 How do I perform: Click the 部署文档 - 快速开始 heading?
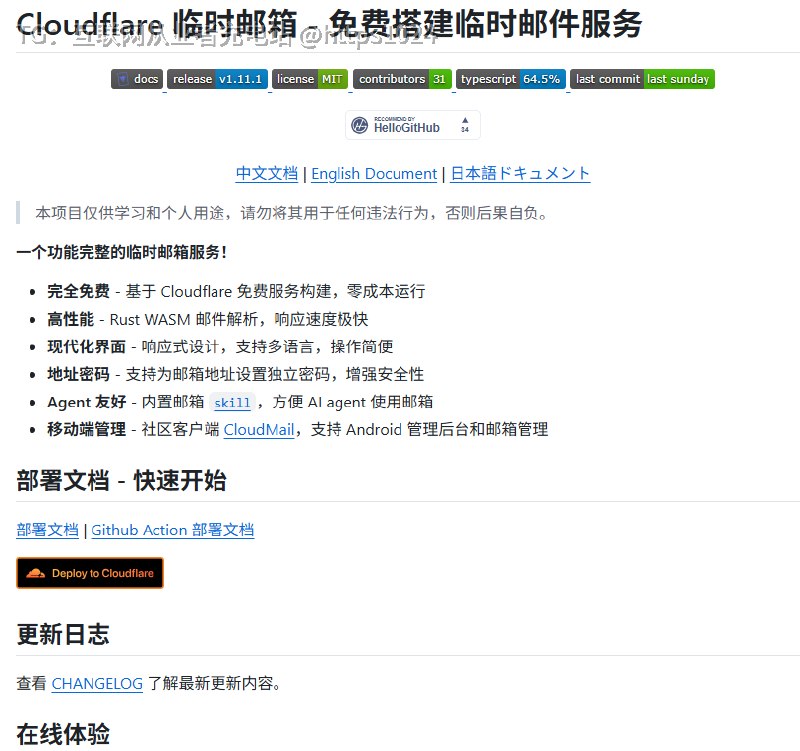coord(121,481)
